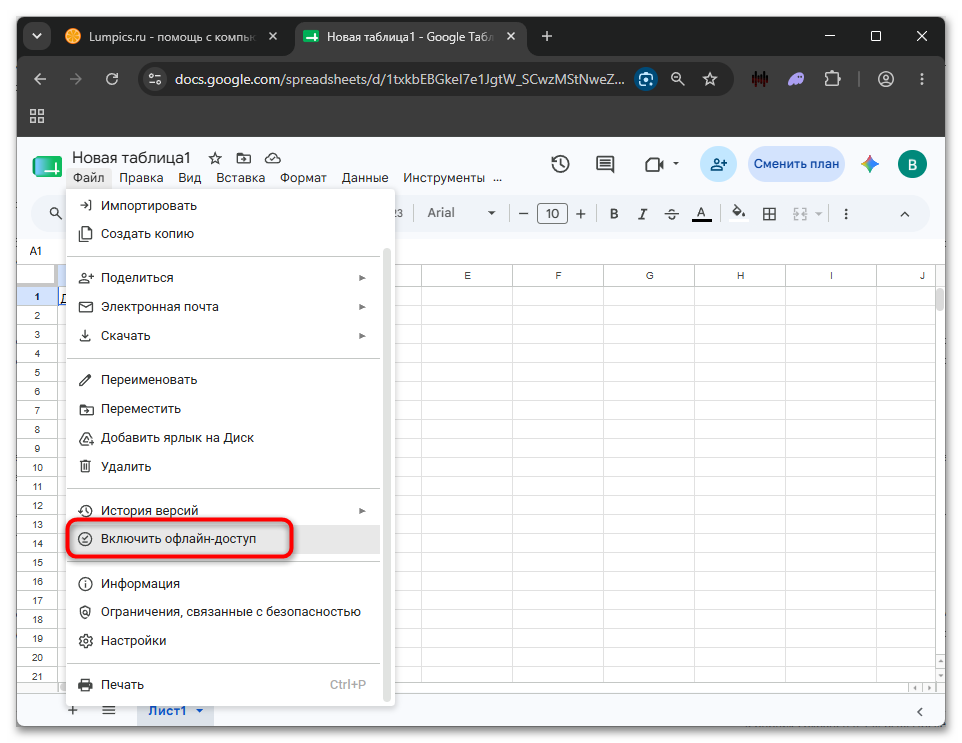Apply strikethrough formatting
The image size is (962, 743).
pyautogui.click(x=672, y=214)
